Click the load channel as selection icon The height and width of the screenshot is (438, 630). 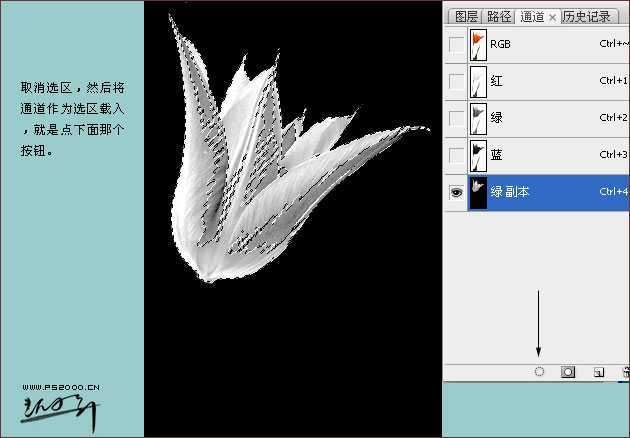click(539, 372)
